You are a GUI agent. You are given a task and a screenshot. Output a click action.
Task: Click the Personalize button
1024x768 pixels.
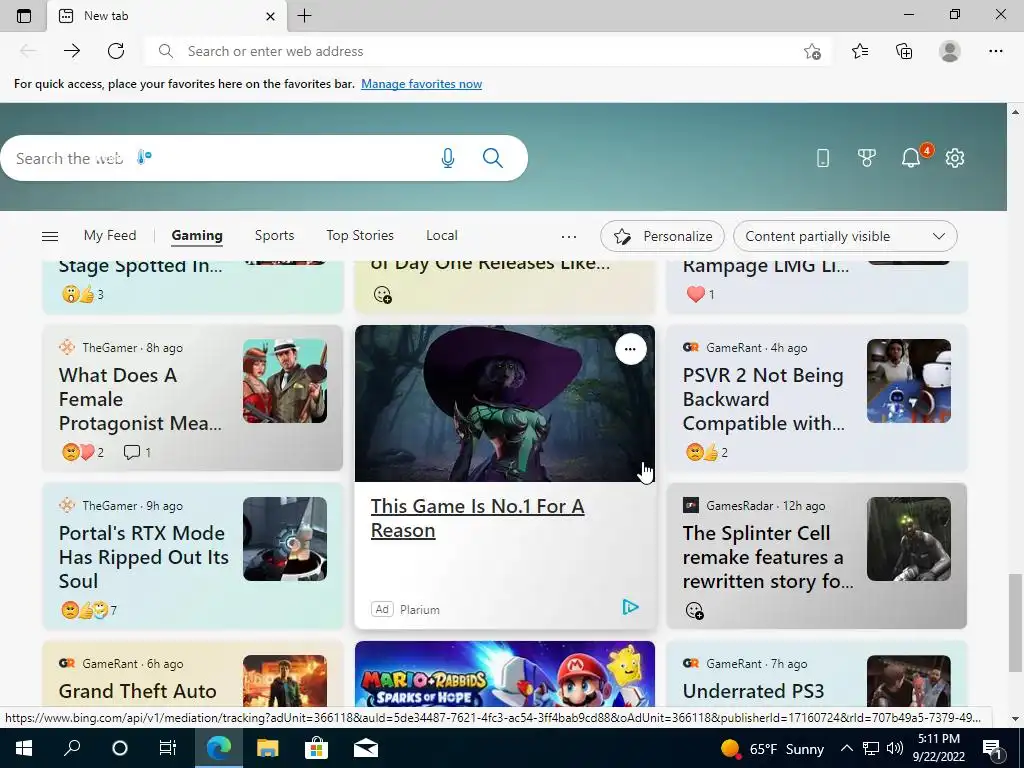point(662,236)
